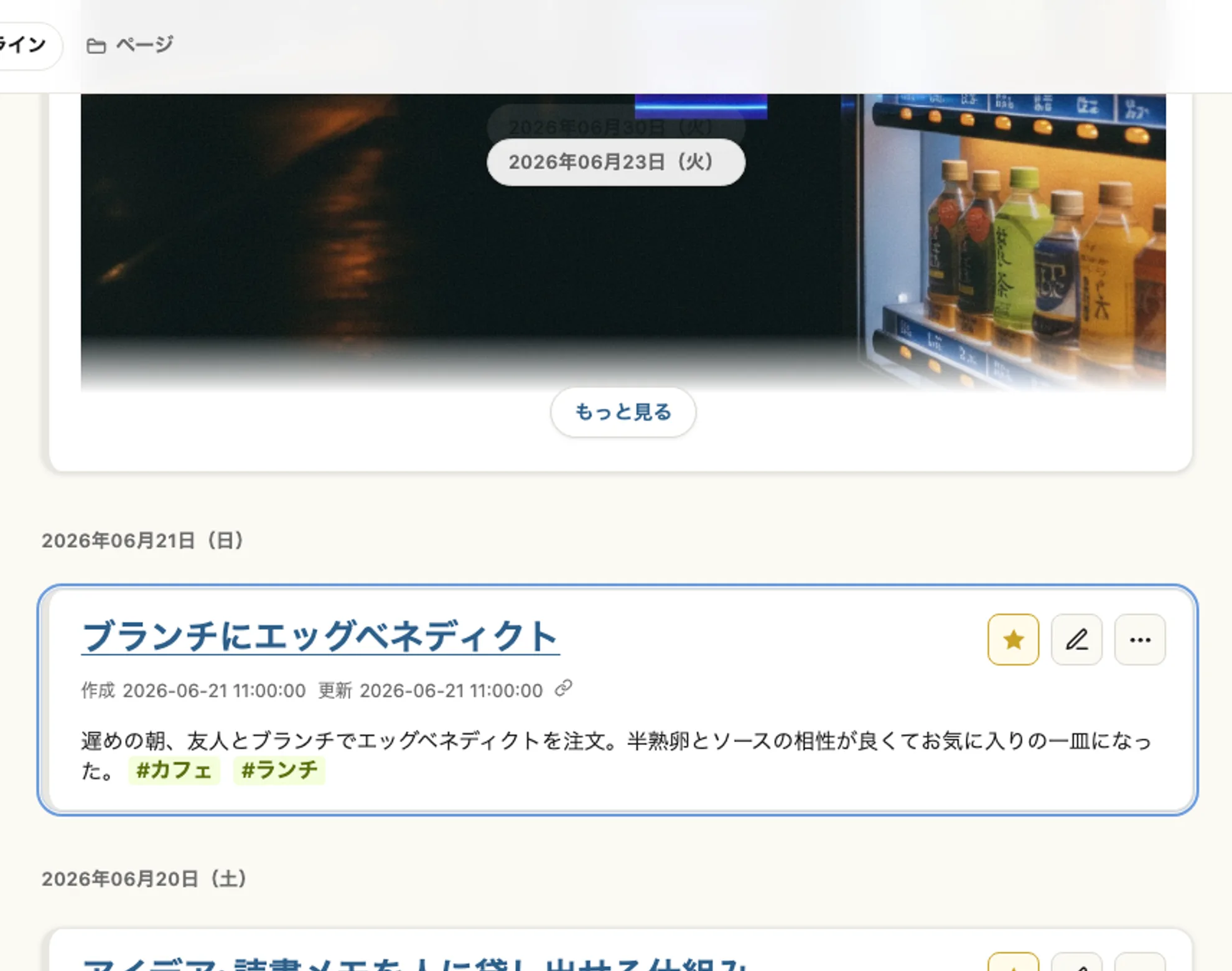Click the もっと見る button
The width and height of the screenshot is (1232, 971).
tap(623, 411)
